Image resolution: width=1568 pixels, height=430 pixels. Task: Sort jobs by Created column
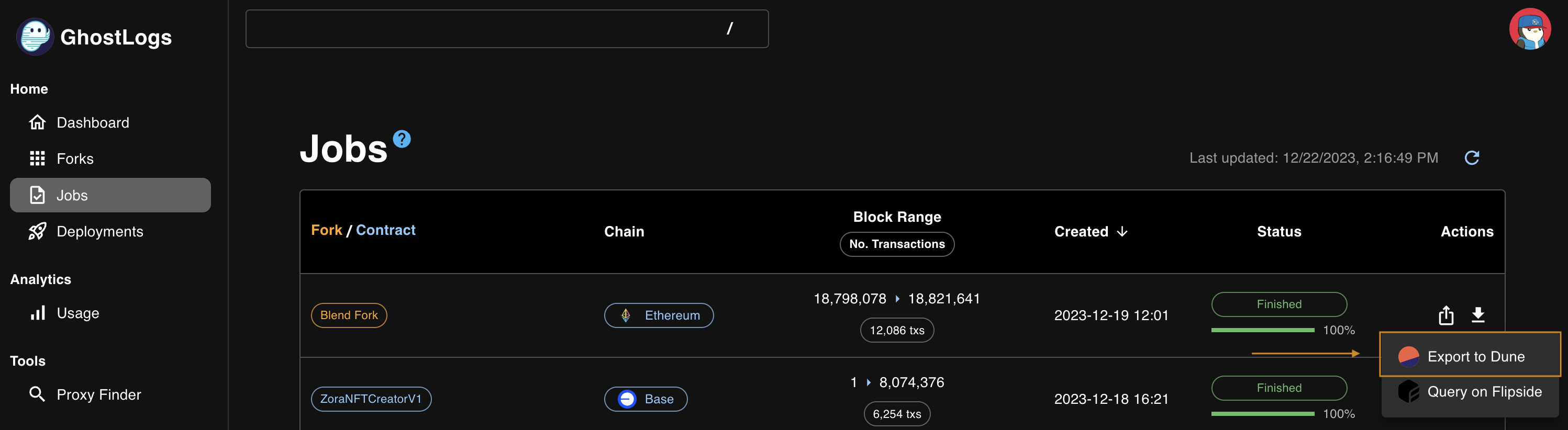click(1091, 232)
